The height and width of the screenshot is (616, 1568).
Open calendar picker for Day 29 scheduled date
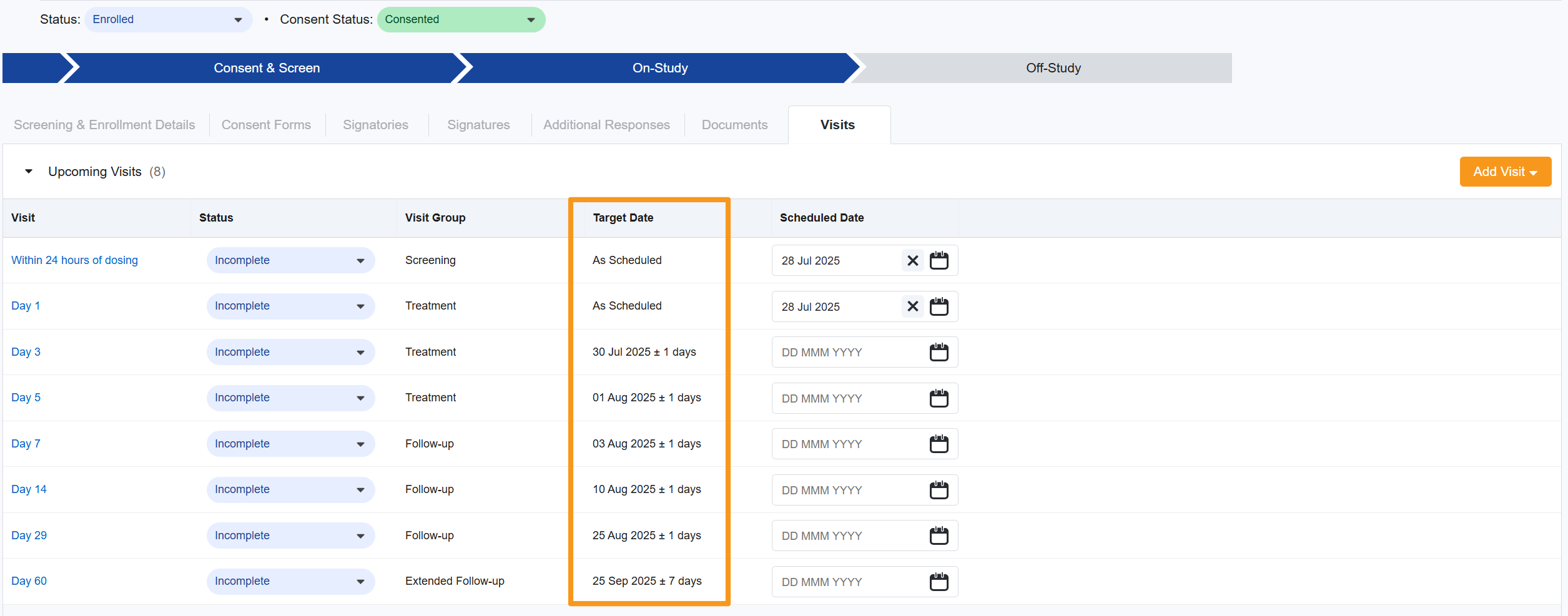tap(939, 535)
